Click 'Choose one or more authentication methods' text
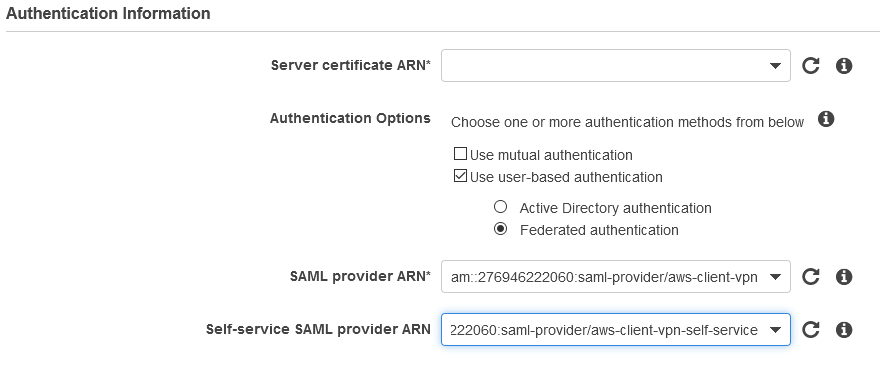This screenshot has width=880, height=367. click(627, 122)
